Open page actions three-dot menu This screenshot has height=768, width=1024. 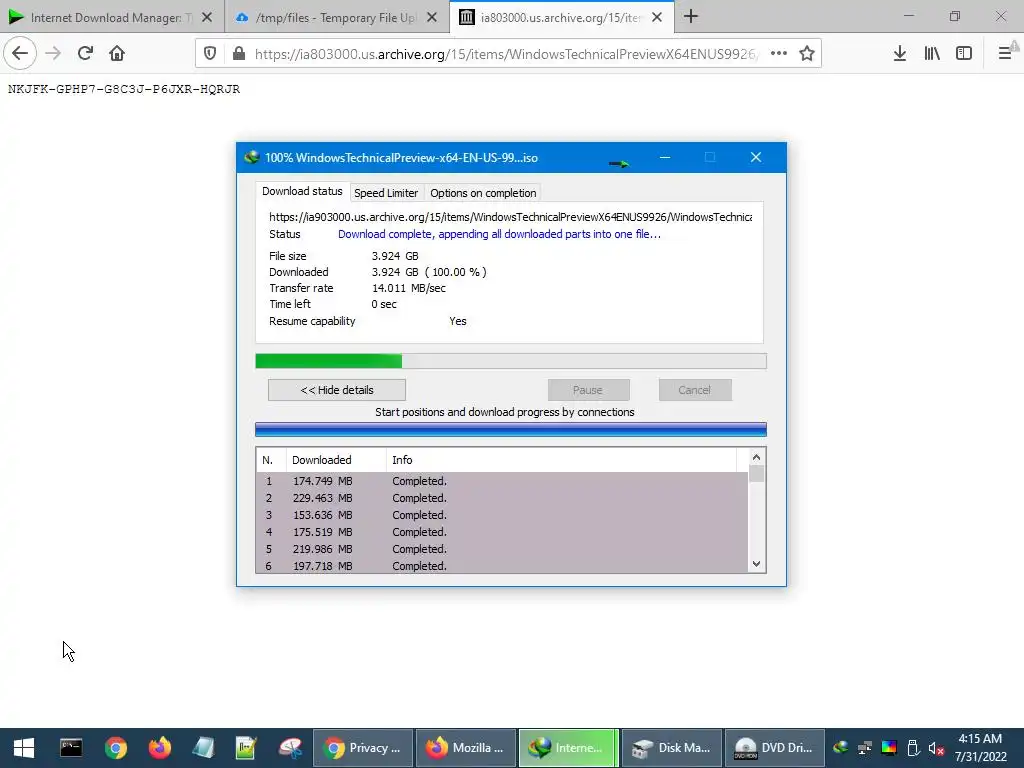(778, 54)
